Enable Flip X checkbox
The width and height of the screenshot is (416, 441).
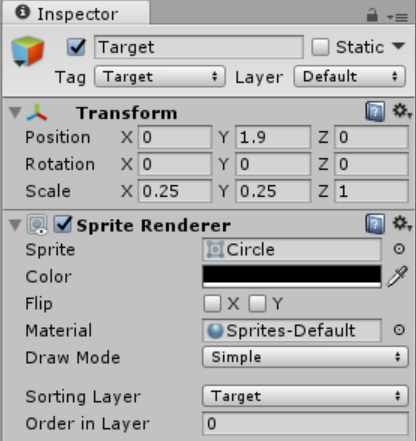(x=212, y=303)
